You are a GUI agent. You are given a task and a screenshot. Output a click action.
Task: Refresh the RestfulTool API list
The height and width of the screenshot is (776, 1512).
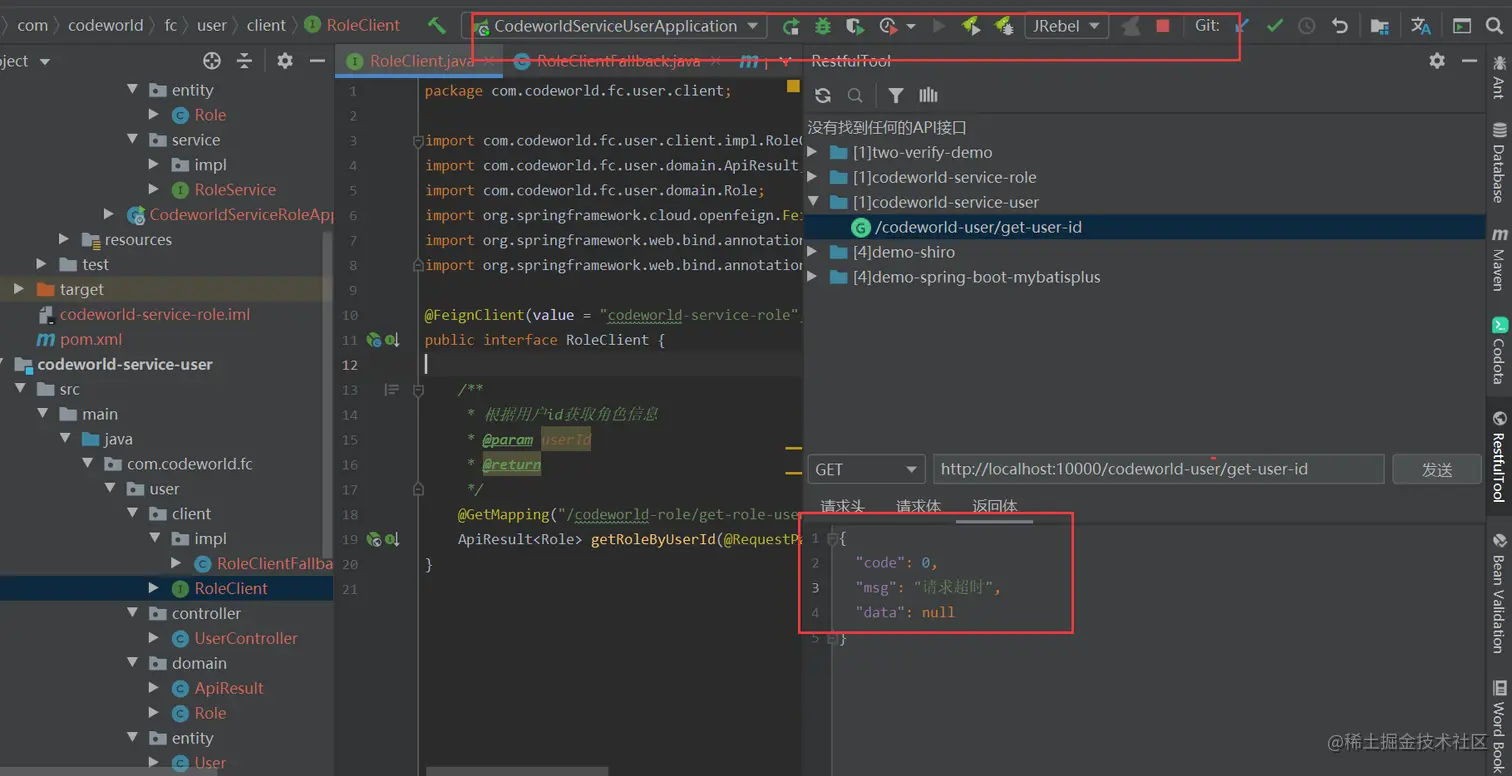pos(823,96)
